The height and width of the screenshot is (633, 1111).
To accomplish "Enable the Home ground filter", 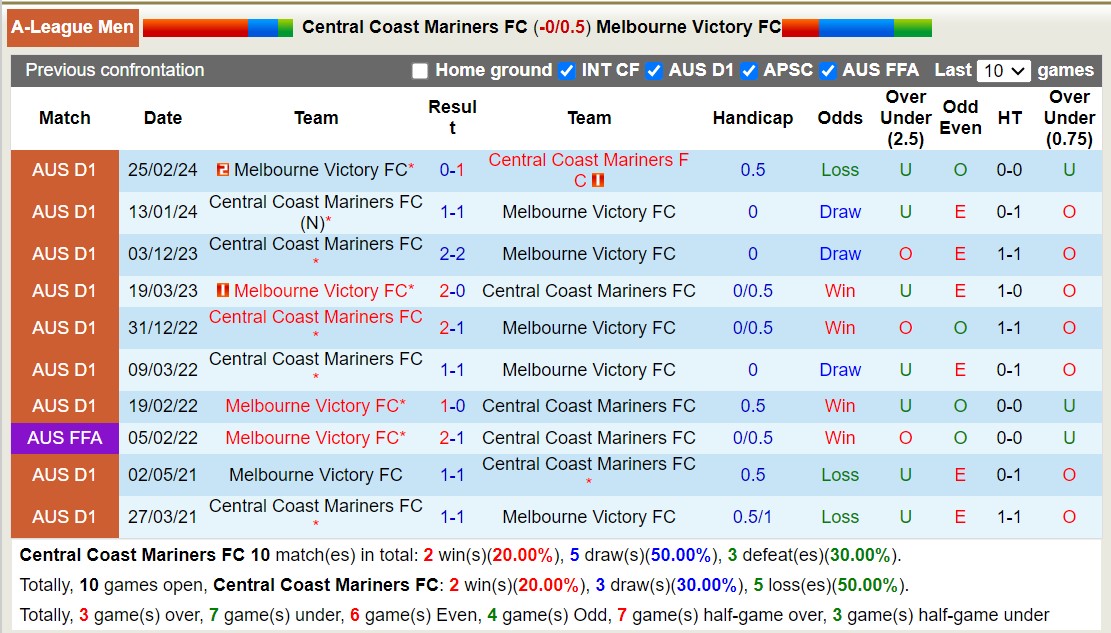I will coord(420,71).
